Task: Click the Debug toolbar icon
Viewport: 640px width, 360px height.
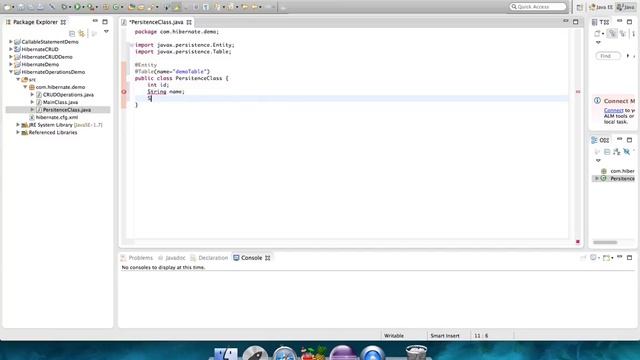Action: click(64, 7)
